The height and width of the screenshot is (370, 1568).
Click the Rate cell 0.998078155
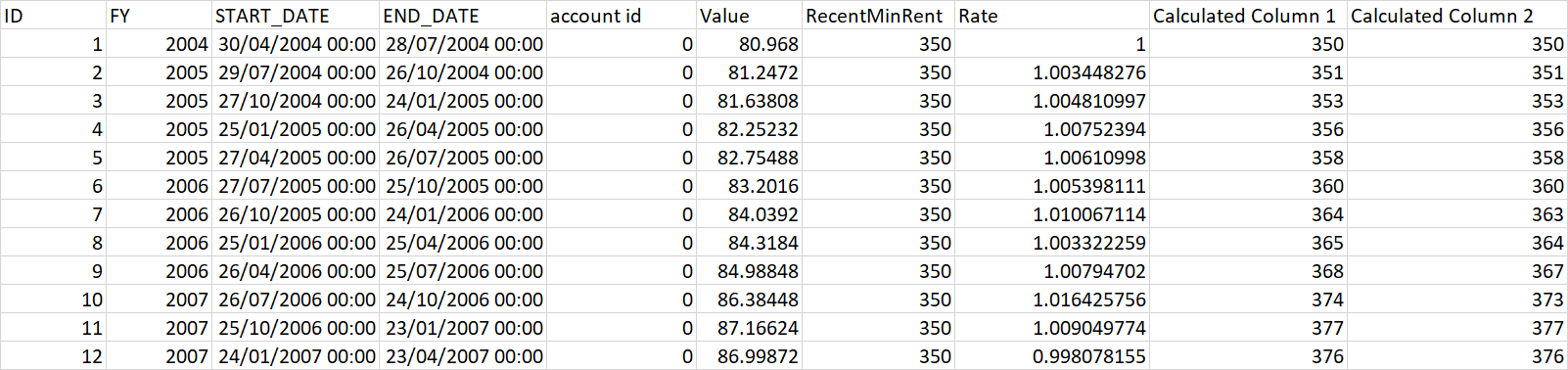[1051, 356]
